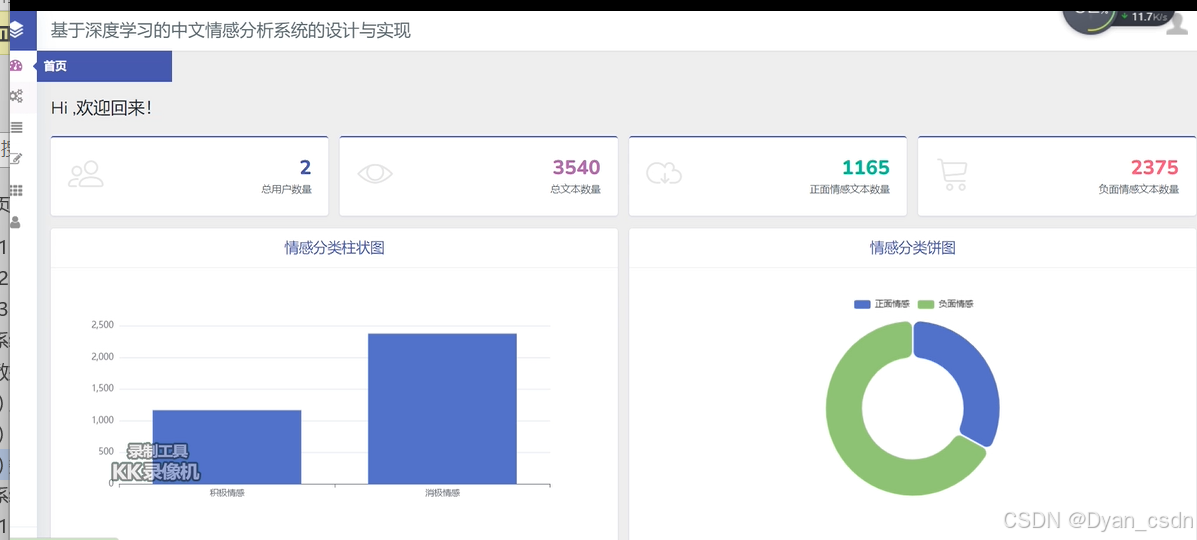The height and width of the screenshot is (540, 1197).
Task: Click shopping cart icon on 负面情感文本数量 card
Action: pyautogui.click(x=952, y=175)
